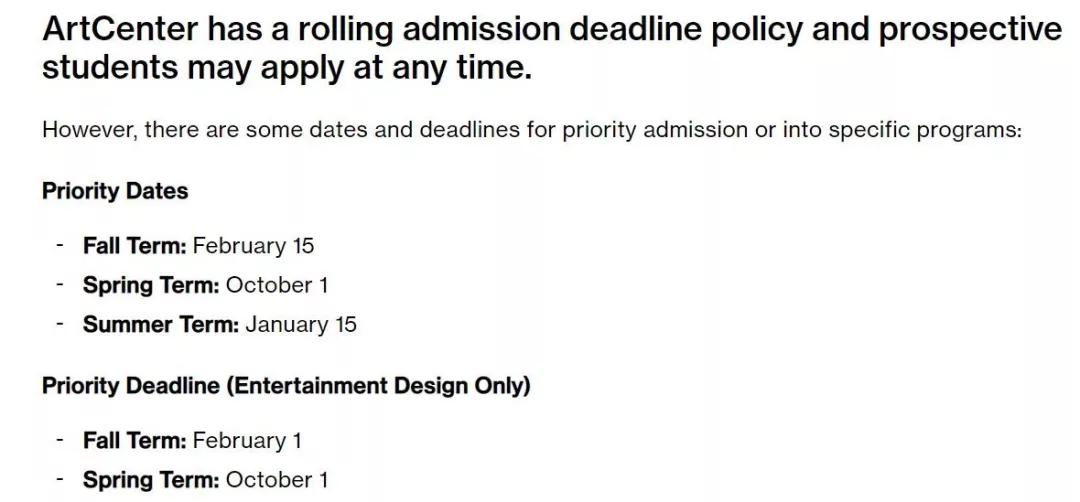Click the dash bullet before Summer Term
Viewport: 1080px width, 502px height.
click(x=61, y=322)
